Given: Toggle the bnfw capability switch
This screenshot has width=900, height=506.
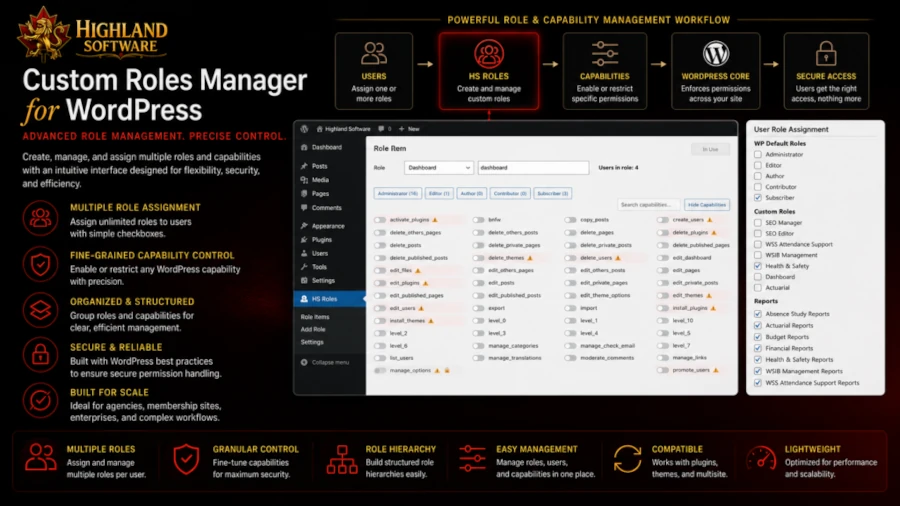Looking at the screenshot, I should coord(479,220).
